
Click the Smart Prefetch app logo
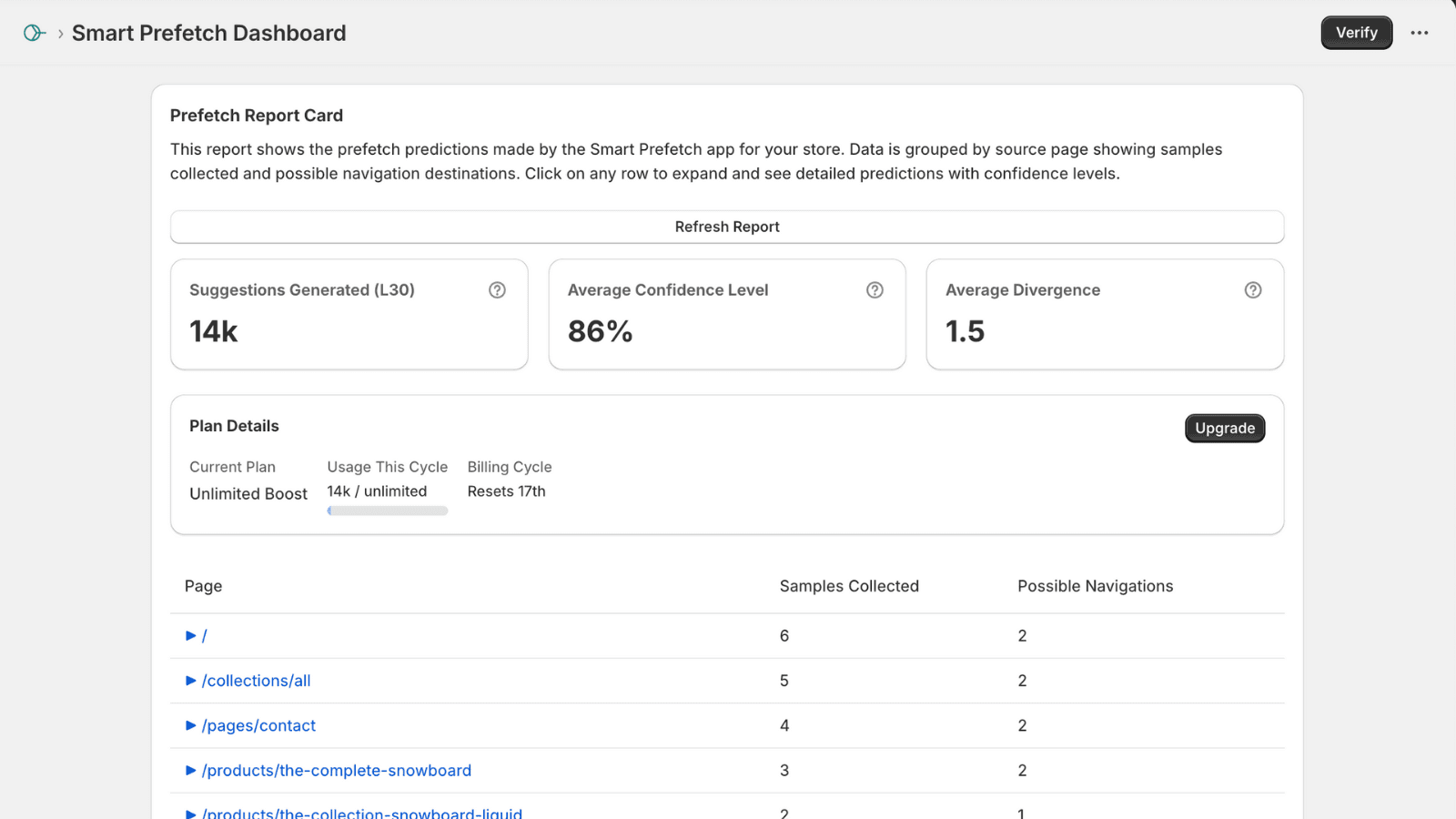point(33,32)
